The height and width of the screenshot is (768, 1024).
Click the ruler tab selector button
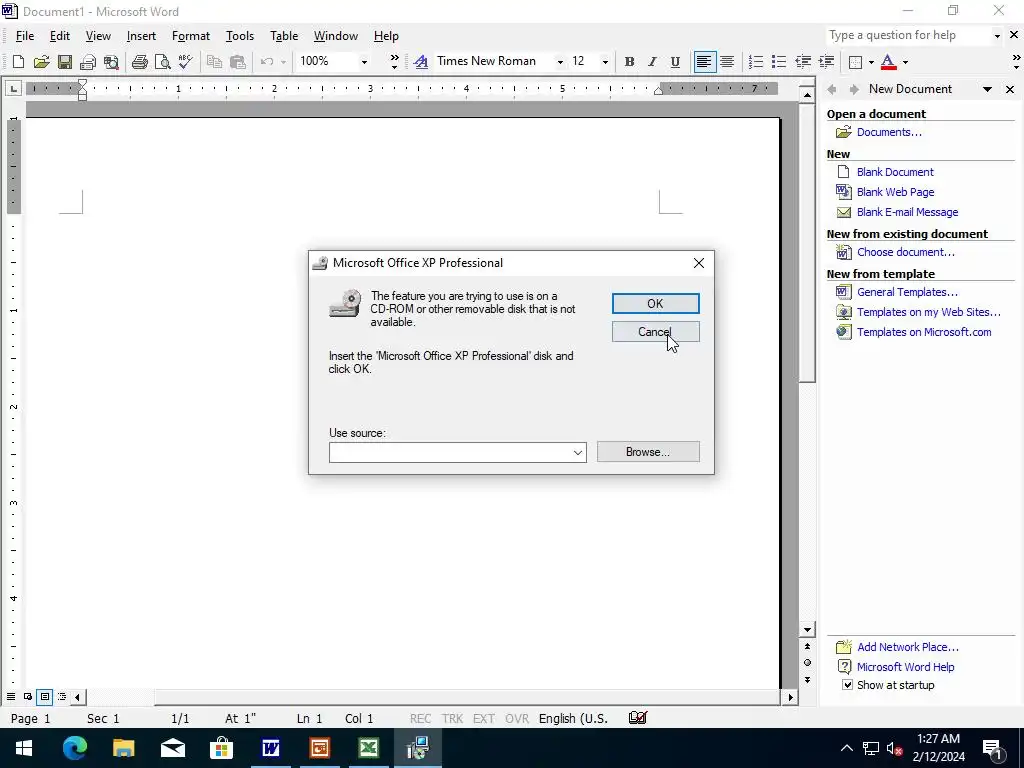[x=14, y=88]
